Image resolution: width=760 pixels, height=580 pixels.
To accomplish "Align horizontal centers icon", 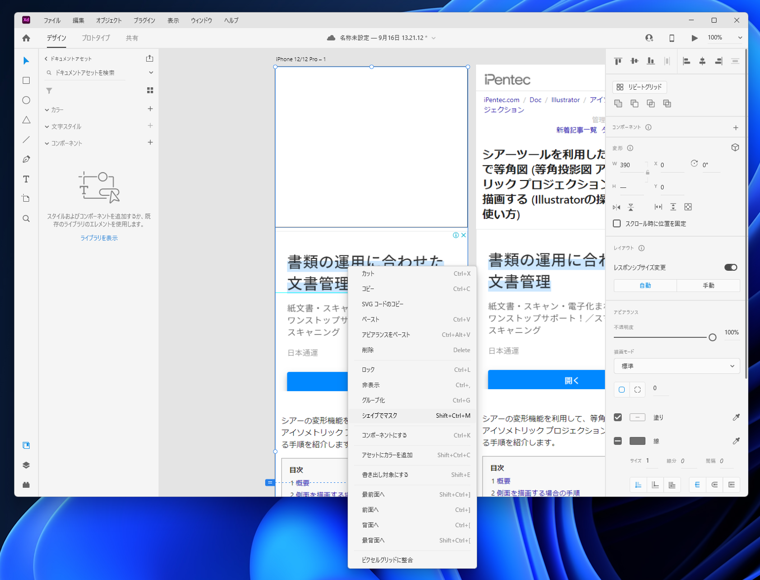I will click(x=702, y=61).
